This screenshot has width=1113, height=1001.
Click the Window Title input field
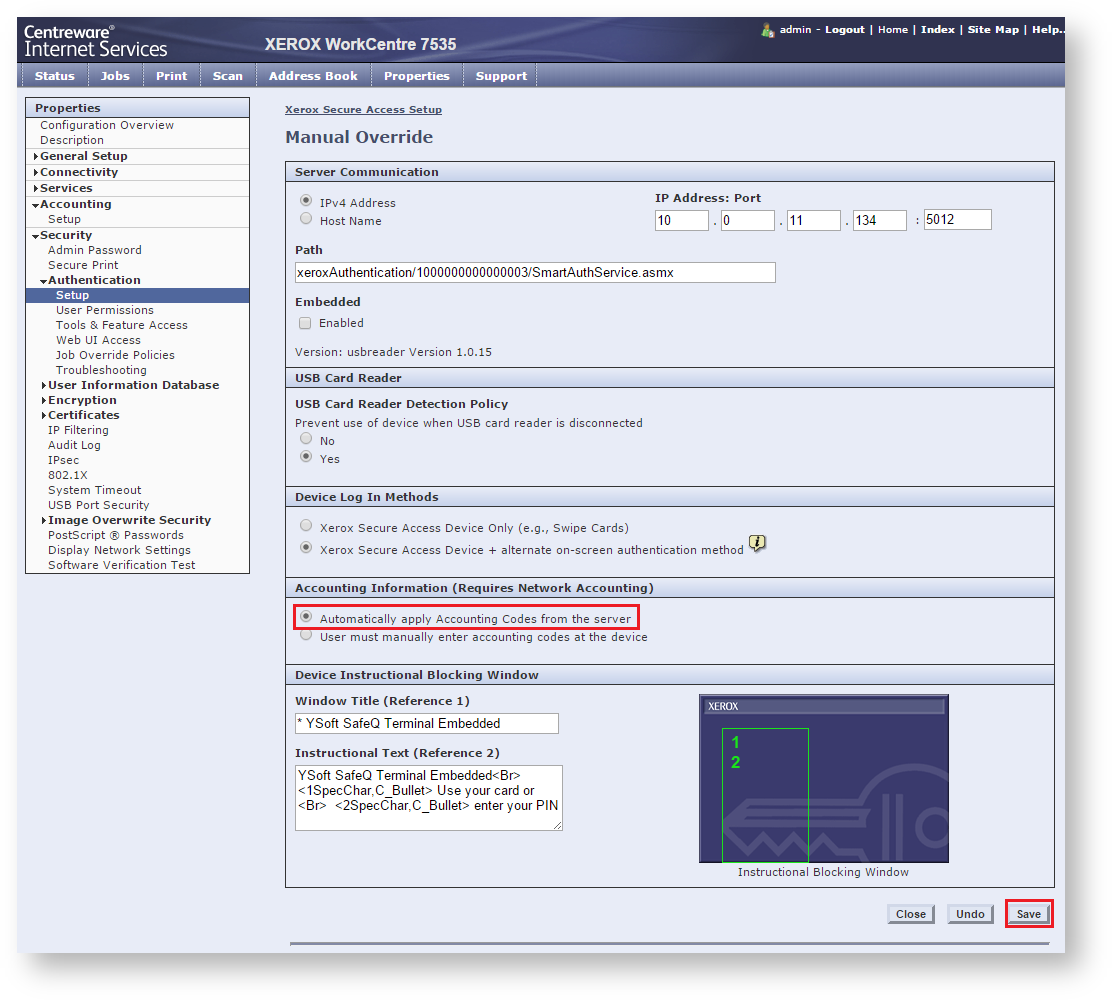[427, 723]
